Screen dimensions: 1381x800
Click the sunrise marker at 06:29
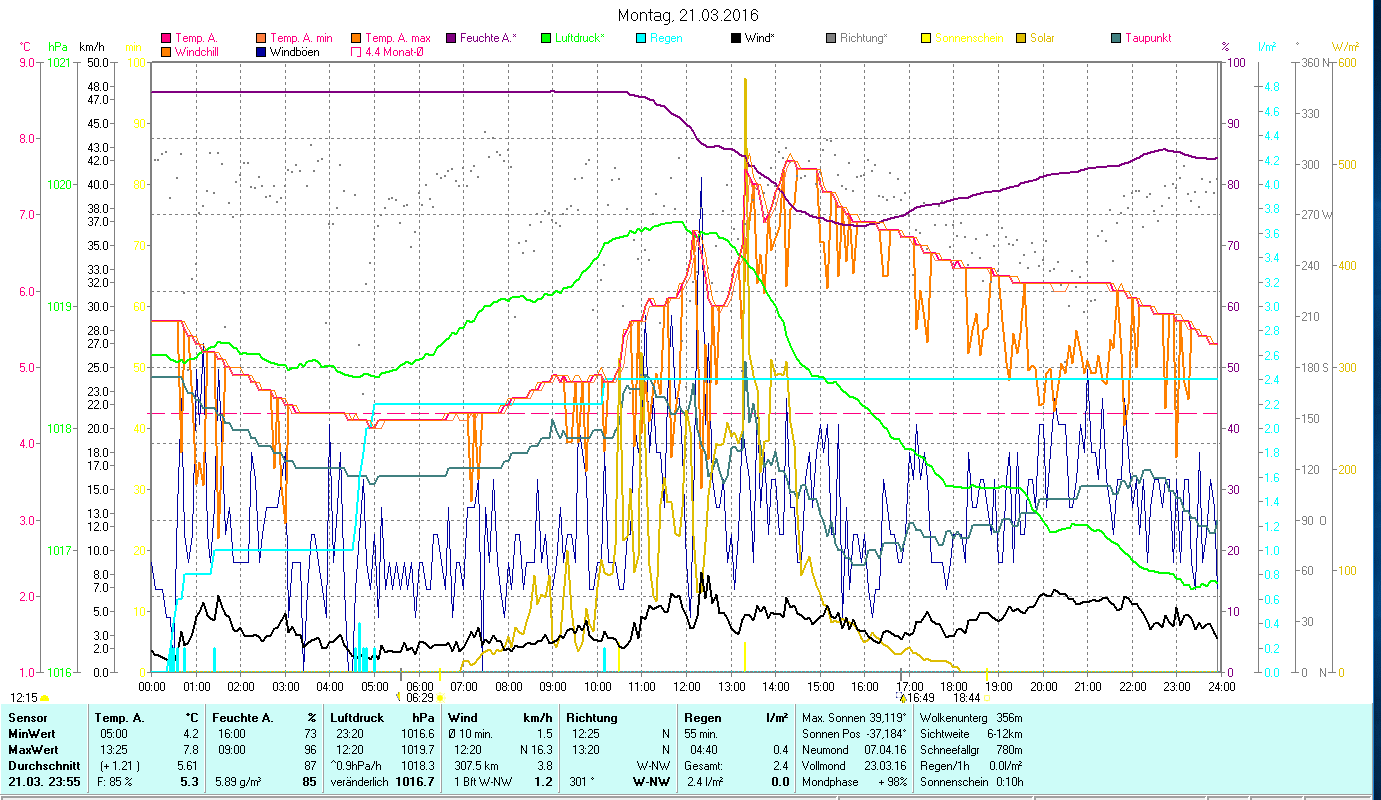(x=420, y=698)
